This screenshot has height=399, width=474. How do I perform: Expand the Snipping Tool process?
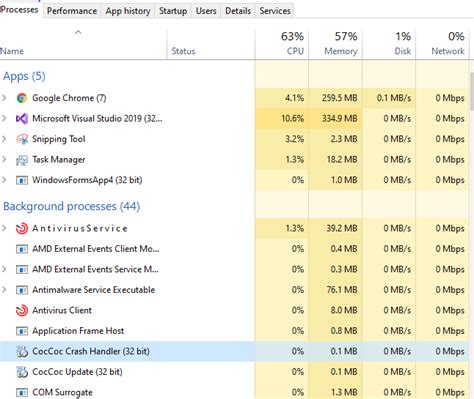tap(4, 139)
